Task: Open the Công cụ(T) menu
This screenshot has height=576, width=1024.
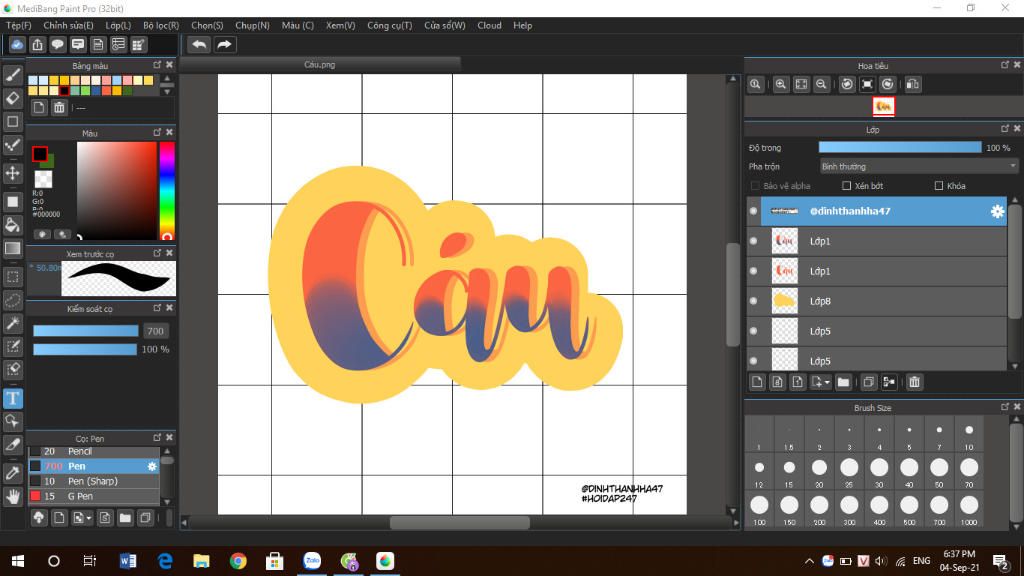Action: click(390, 25)
